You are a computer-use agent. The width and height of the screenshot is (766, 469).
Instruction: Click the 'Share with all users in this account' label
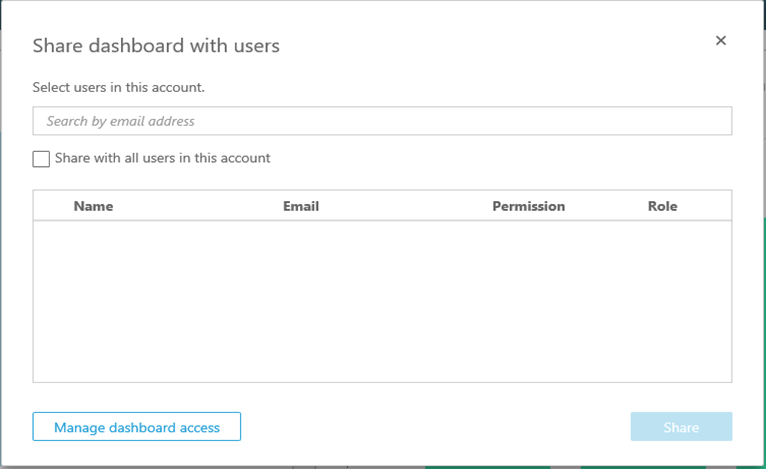pyautogui.click(x=162, y=158)
